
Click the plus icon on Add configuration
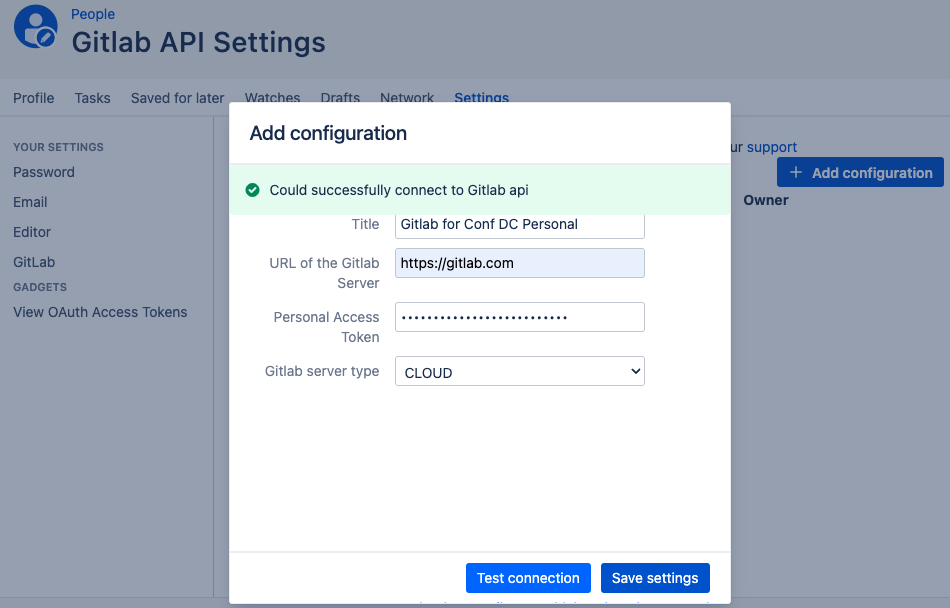click(796, 173)
